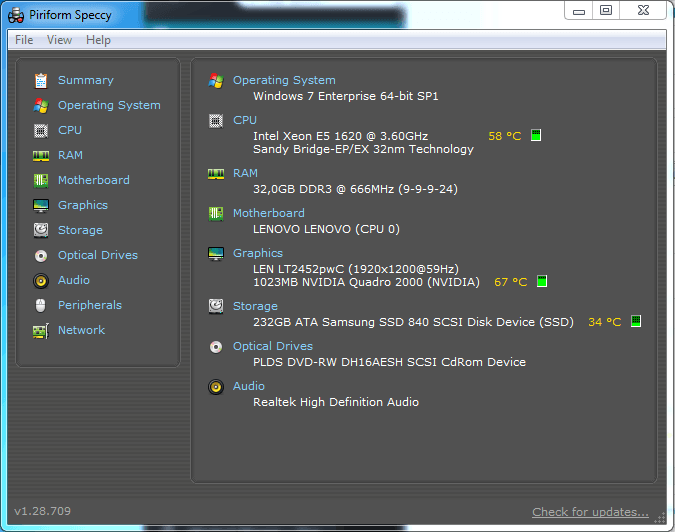The height and width of the screenshot is (532, 675).
Task: Open the Storage section heading link
Action: tap(255, 306)
